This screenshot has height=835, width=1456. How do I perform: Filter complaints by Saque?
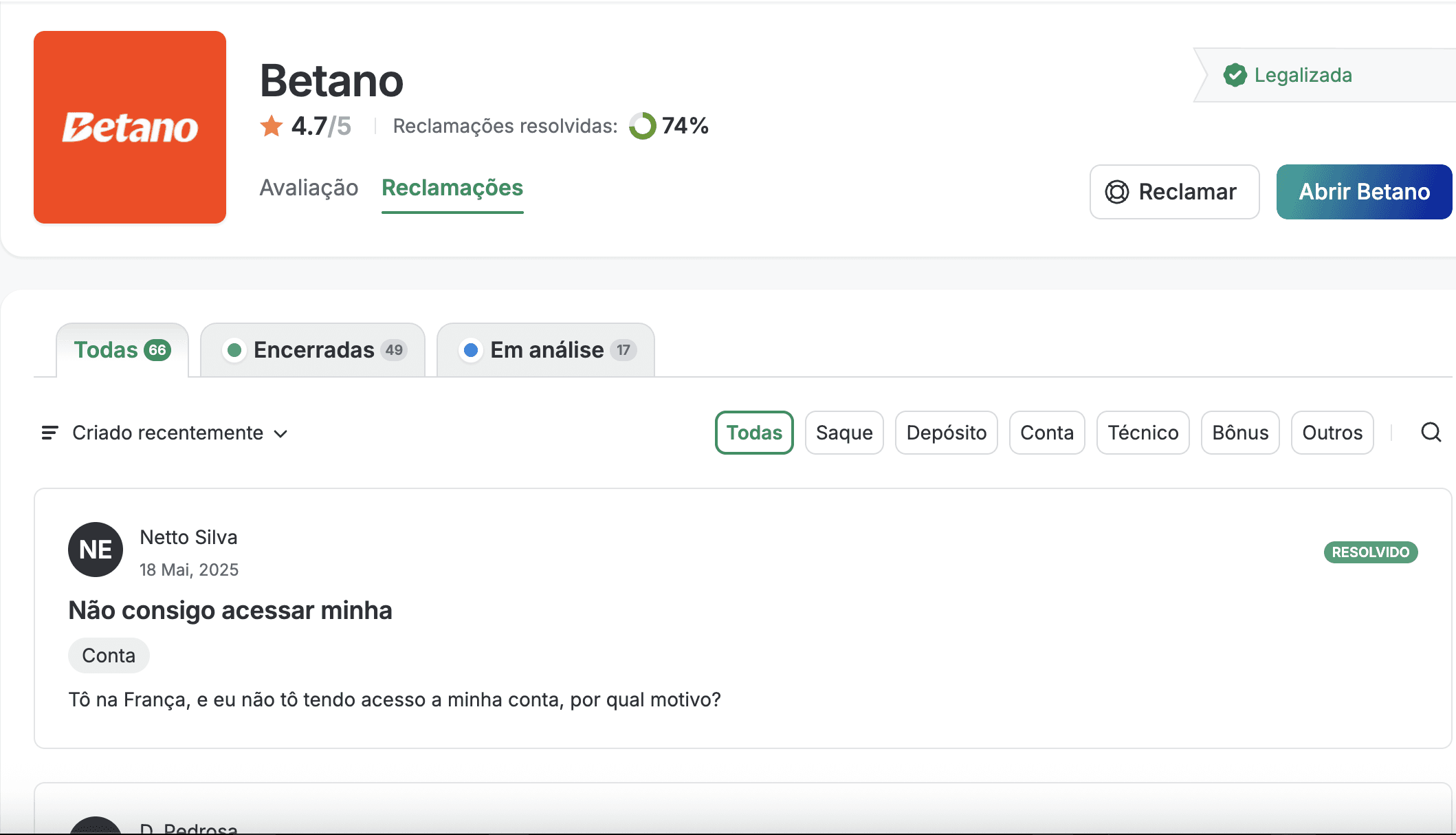[844, 433]
